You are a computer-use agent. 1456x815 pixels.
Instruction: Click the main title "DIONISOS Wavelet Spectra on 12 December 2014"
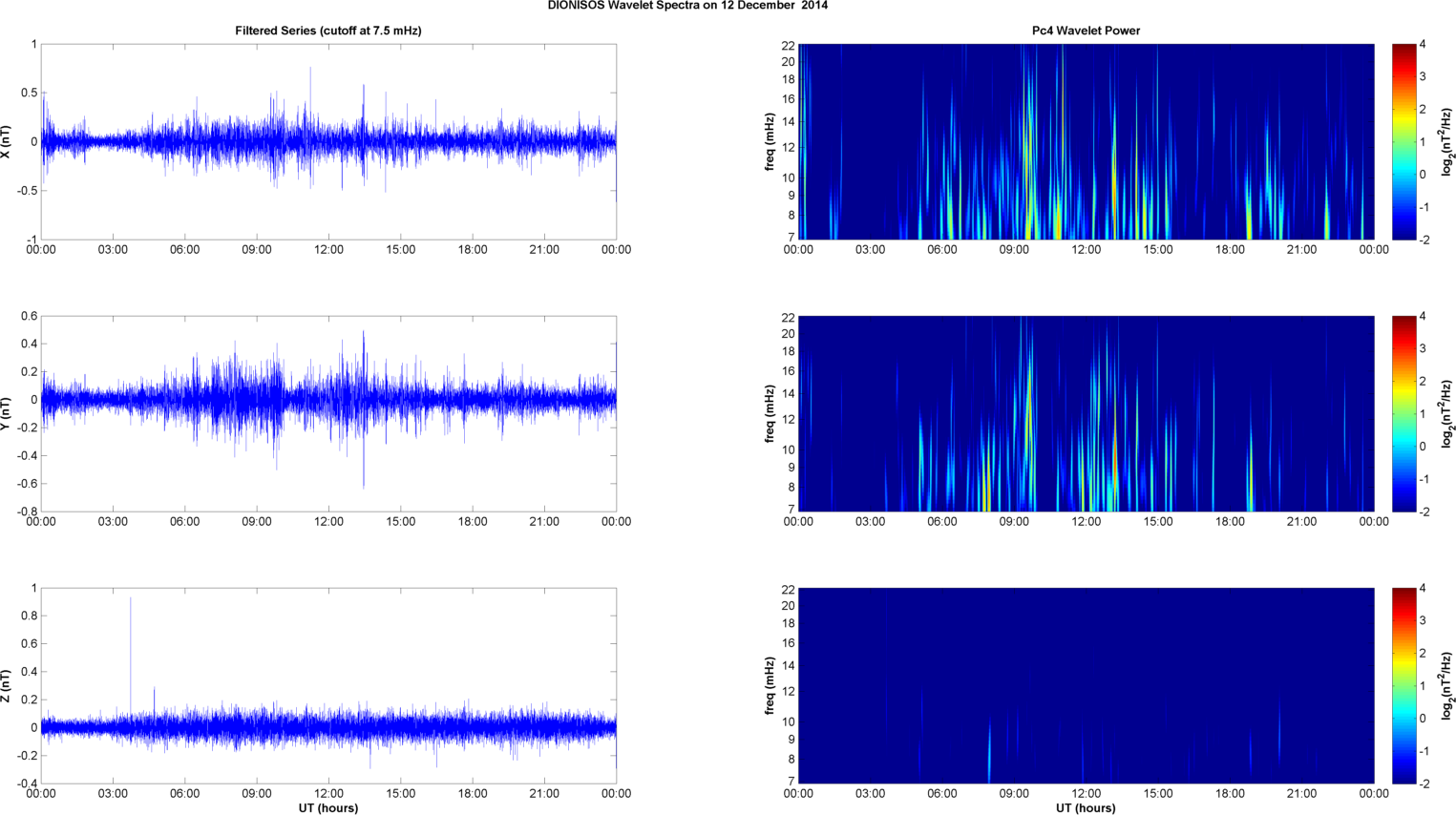point(687,6)
